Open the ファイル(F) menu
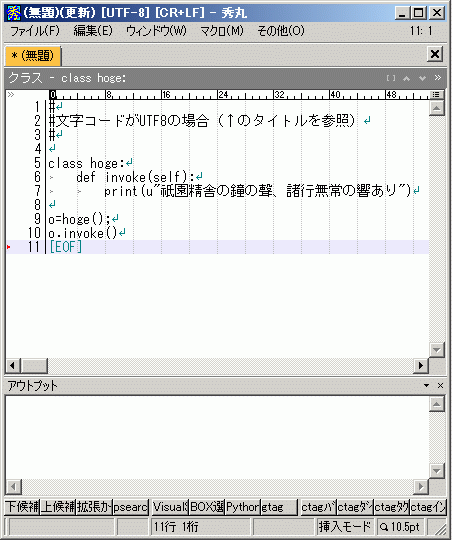Viewport: 452px width, 540px height. pyautogui.click(x=35, y=31)
